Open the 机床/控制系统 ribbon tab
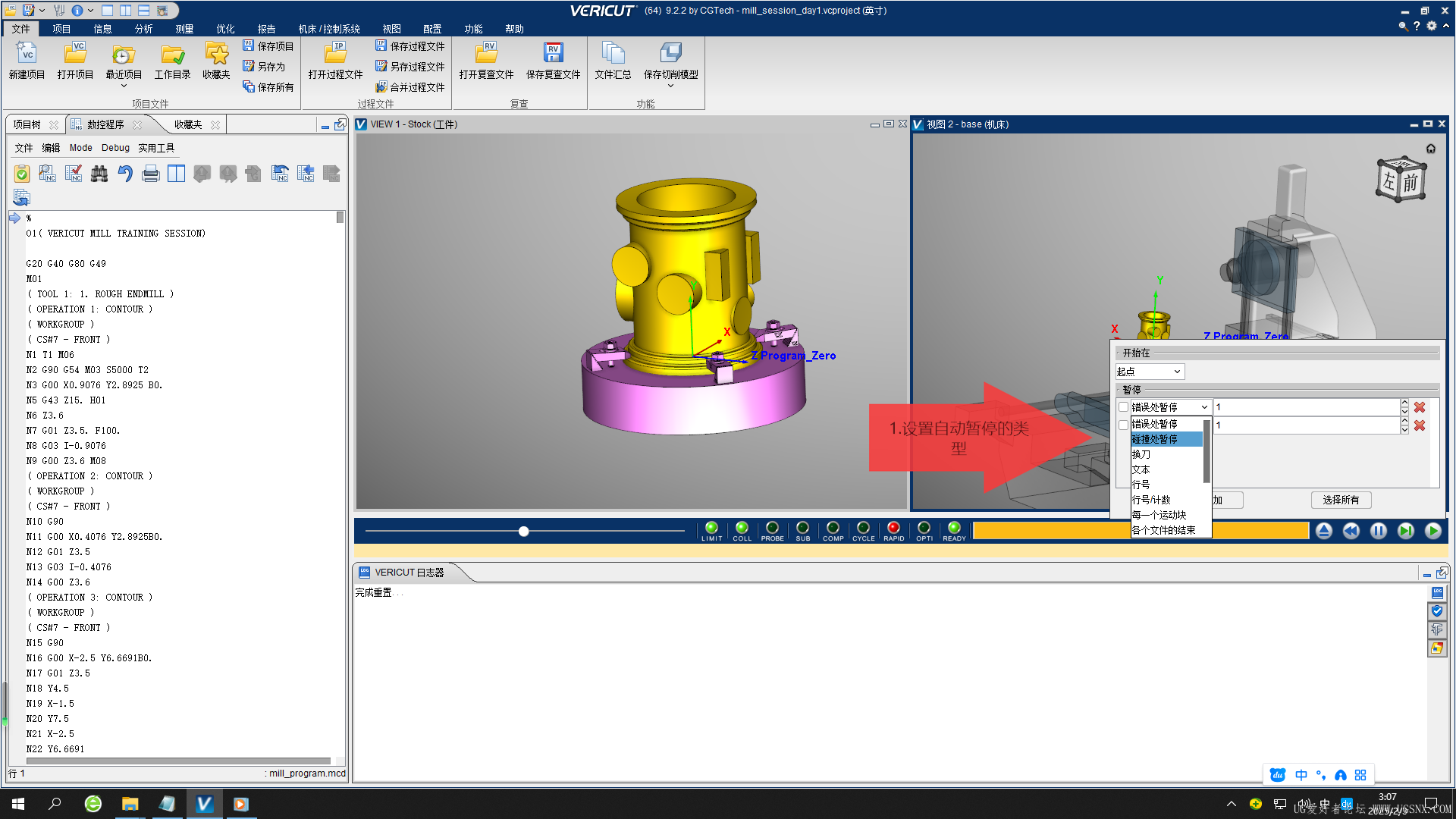Image resolution: width=1456 pixels, height=819 pixels. click(x=329, y=29)
